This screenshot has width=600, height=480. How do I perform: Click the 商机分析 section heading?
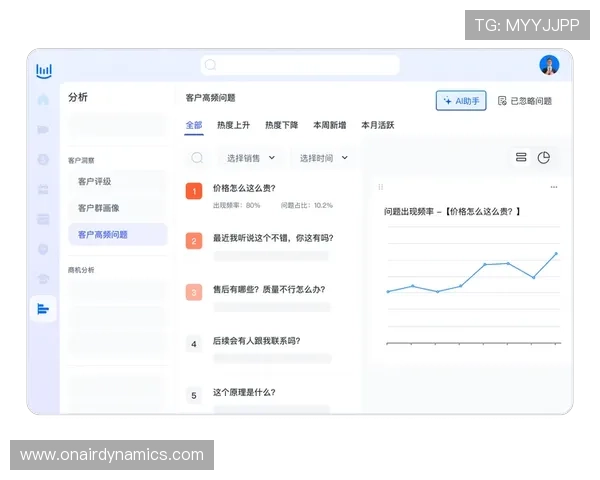tap(81, 270)
